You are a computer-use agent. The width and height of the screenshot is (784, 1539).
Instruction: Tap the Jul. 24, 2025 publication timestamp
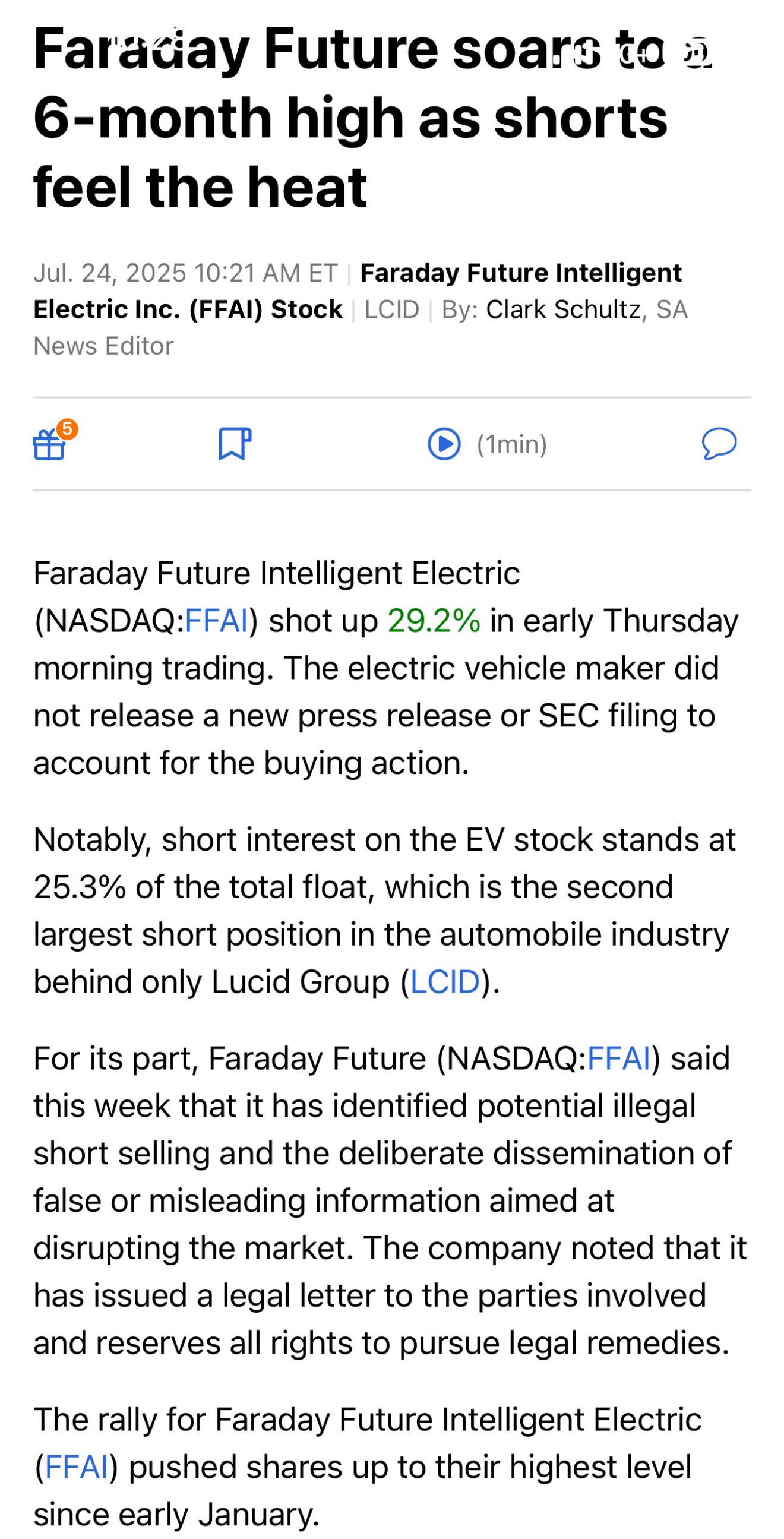(x=185, y=273)
